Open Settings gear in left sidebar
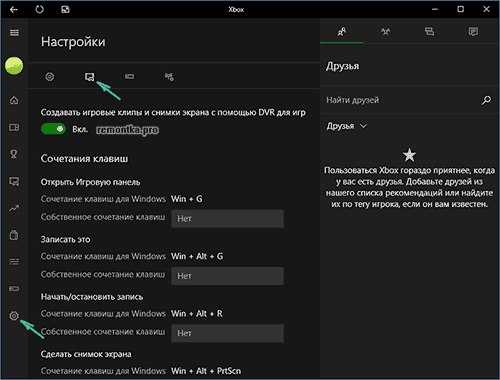This screenshot has width=500, height=380. pos(14,316)
